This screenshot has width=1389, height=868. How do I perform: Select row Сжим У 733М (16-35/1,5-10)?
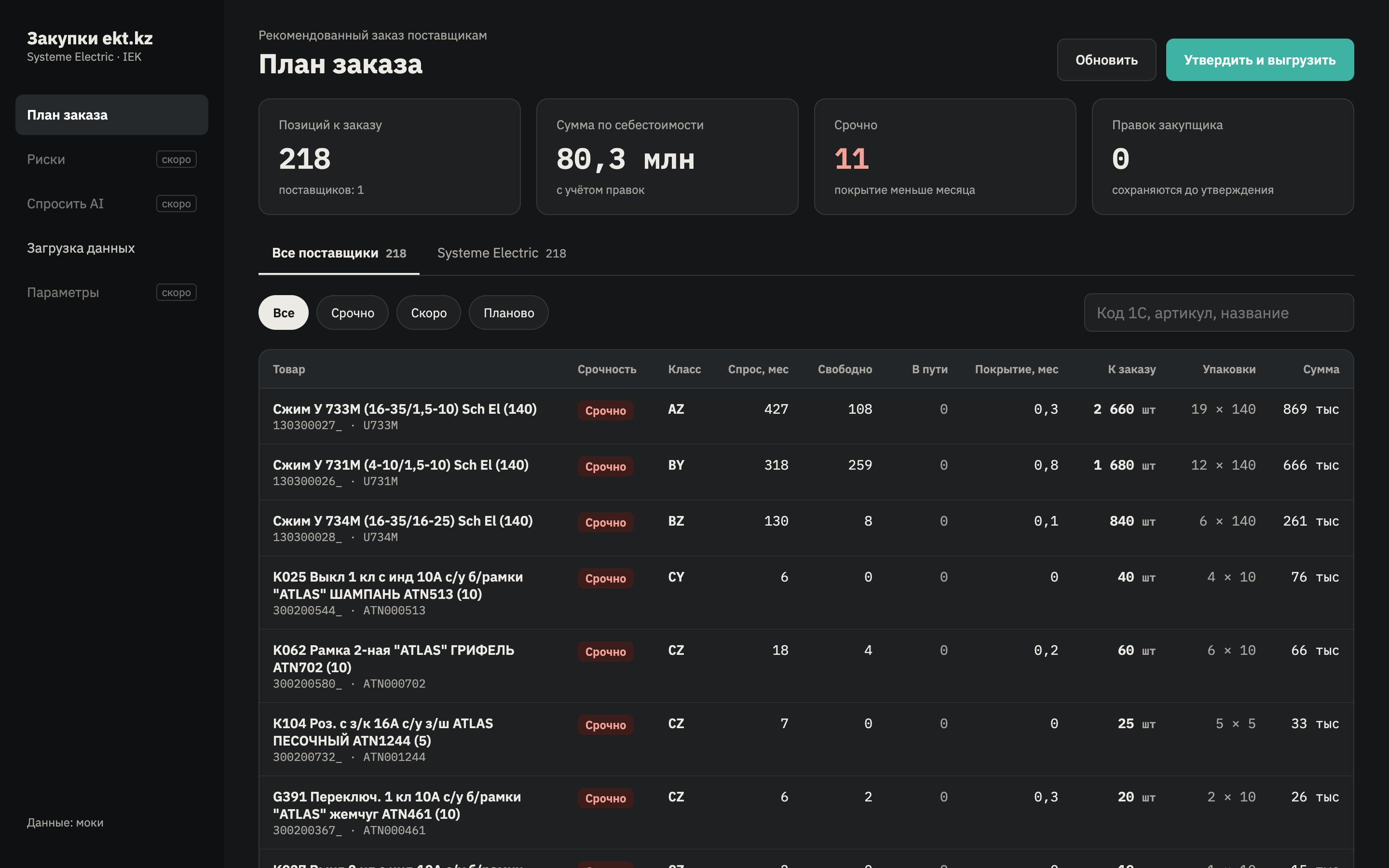tap(806, 416)
